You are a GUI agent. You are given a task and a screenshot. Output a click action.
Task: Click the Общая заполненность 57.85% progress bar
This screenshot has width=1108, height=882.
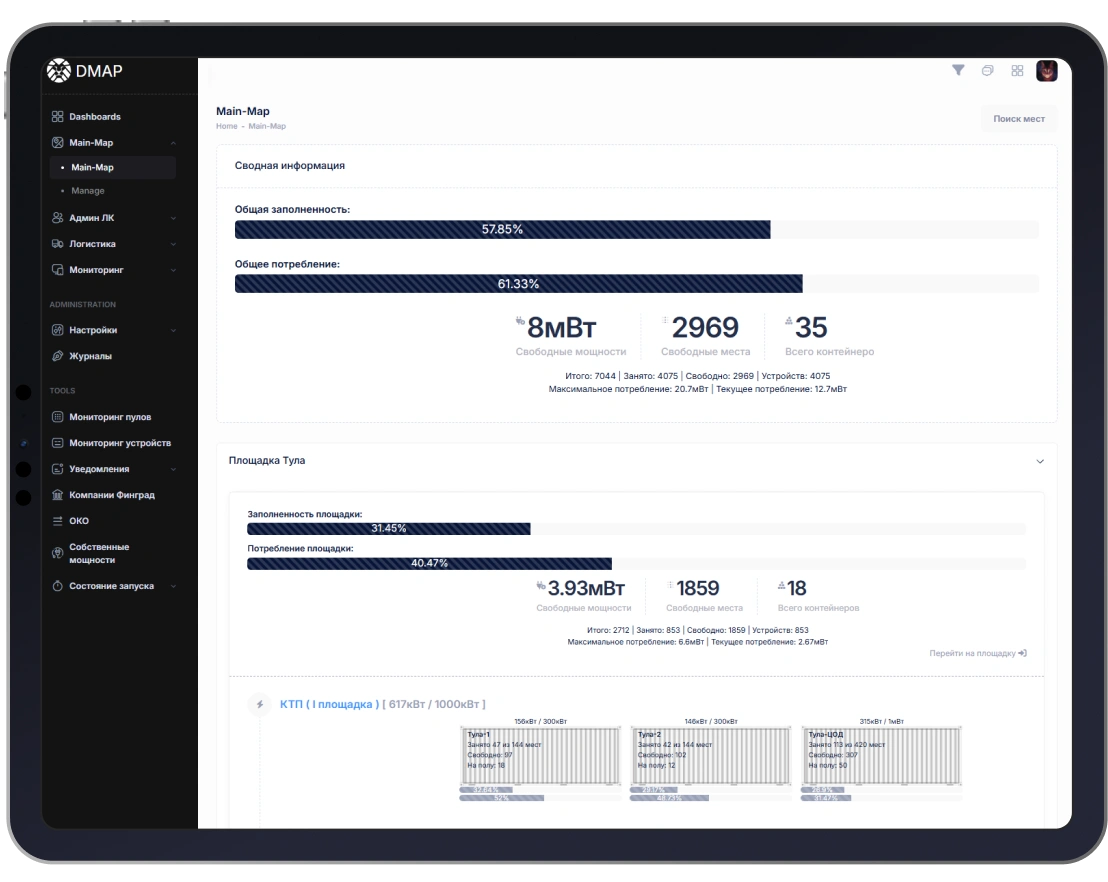[x=502, y=230]
